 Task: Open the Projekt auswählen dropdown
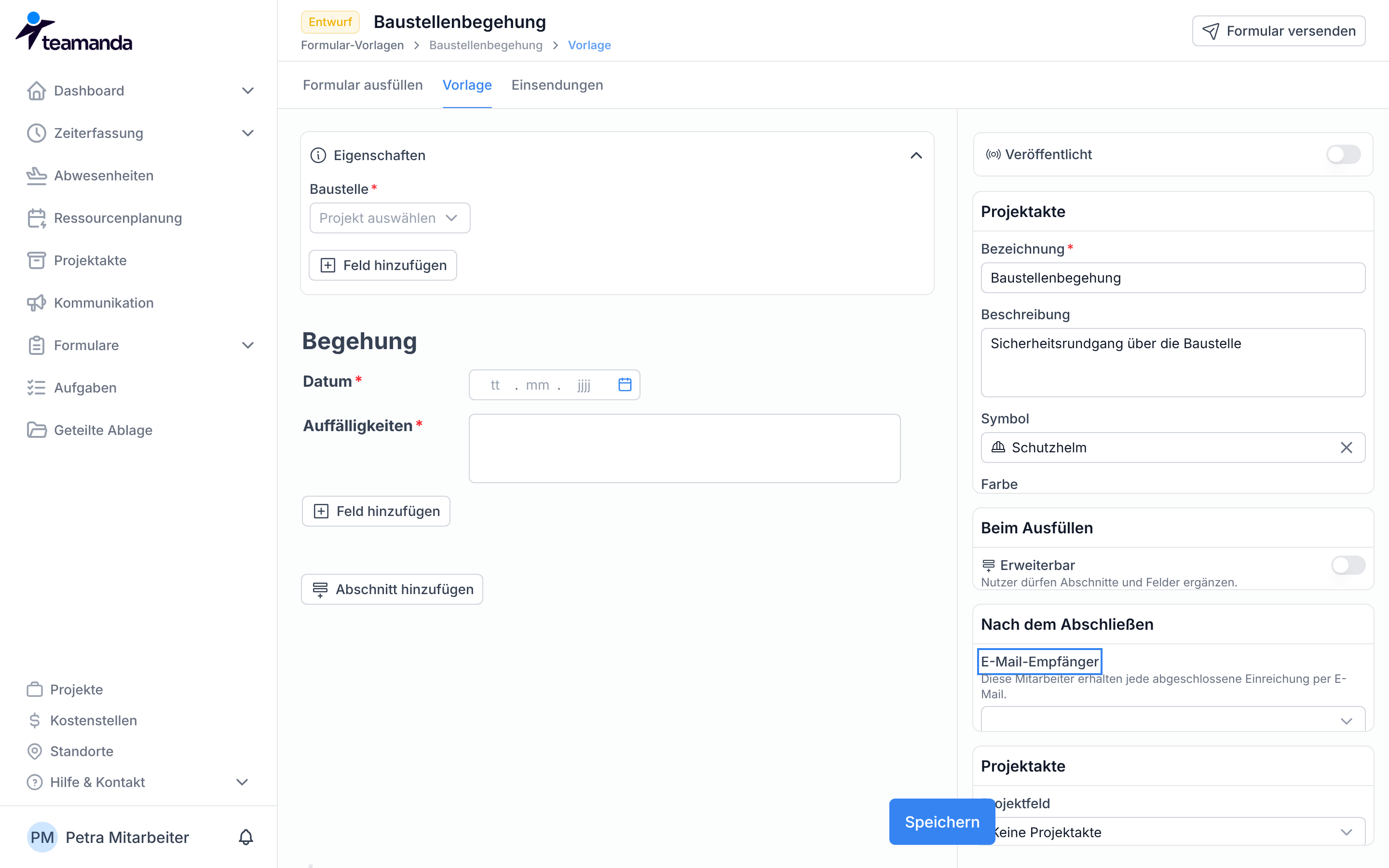click(390, 218)
